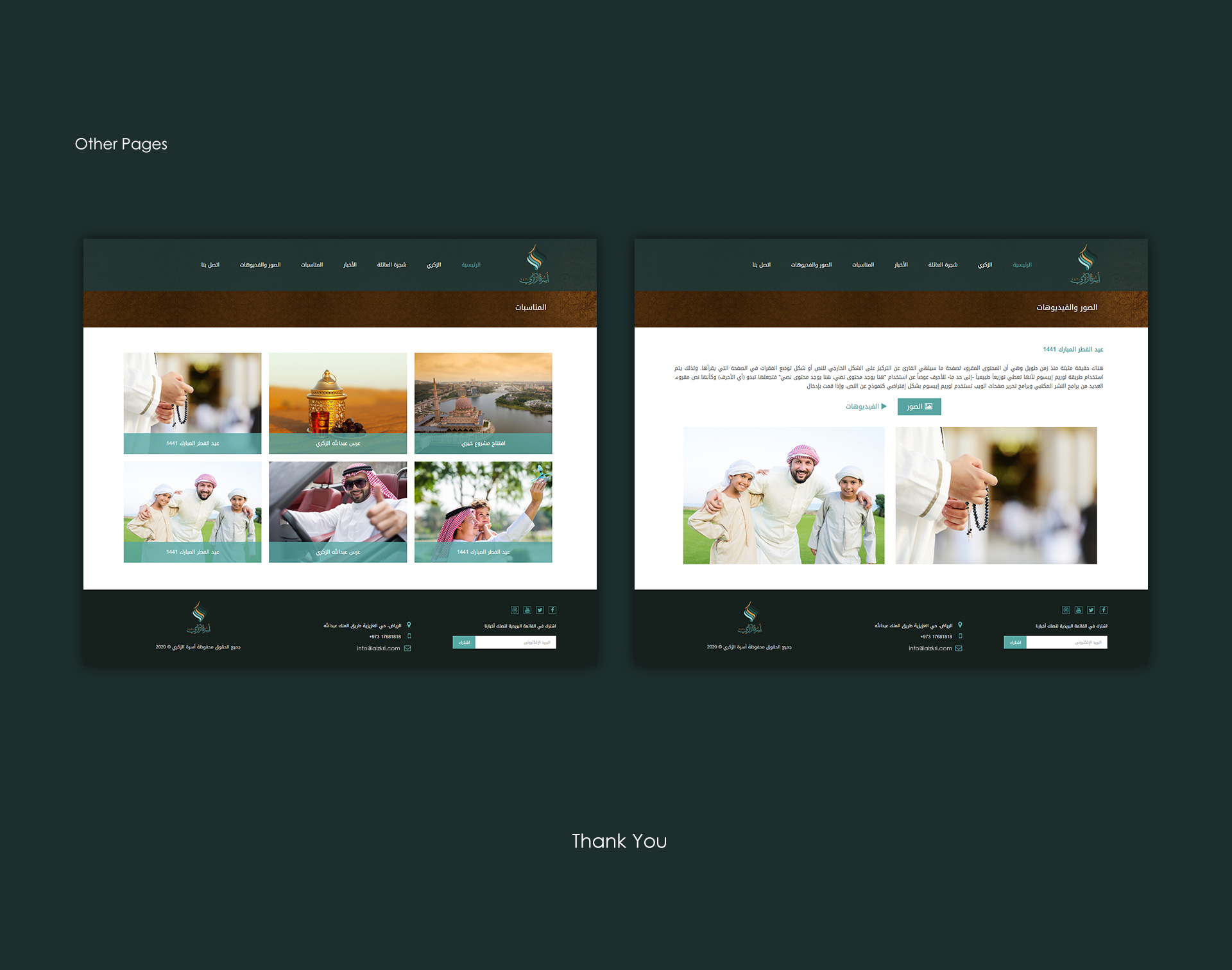This screenshot has width=1232, height=970.
Task: Click header logo of the left mockup
Action: pos(535,264)
